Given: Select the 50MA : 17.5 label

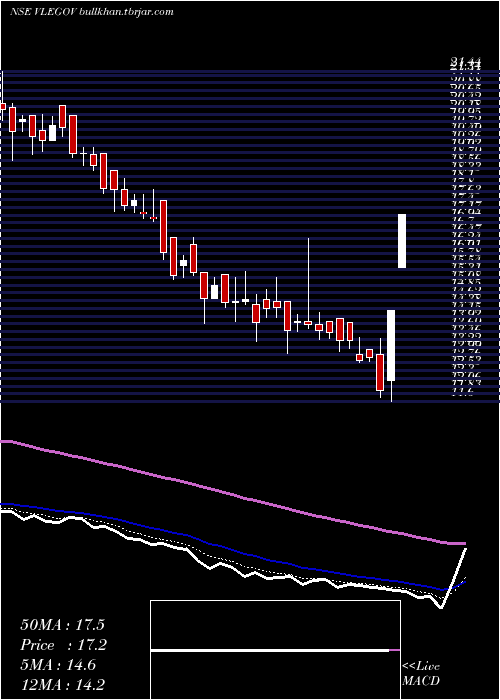Looking at the screenshot, I should tap(62, 625).
